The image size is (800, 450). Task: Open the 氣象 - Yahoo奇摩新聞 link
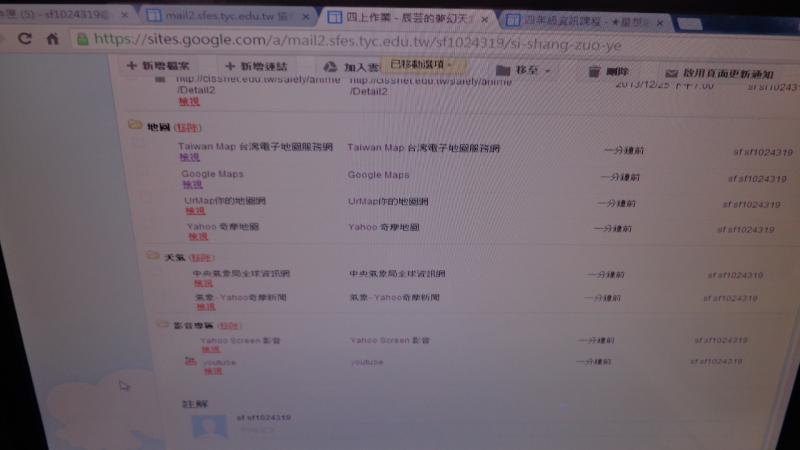[241, 297]
